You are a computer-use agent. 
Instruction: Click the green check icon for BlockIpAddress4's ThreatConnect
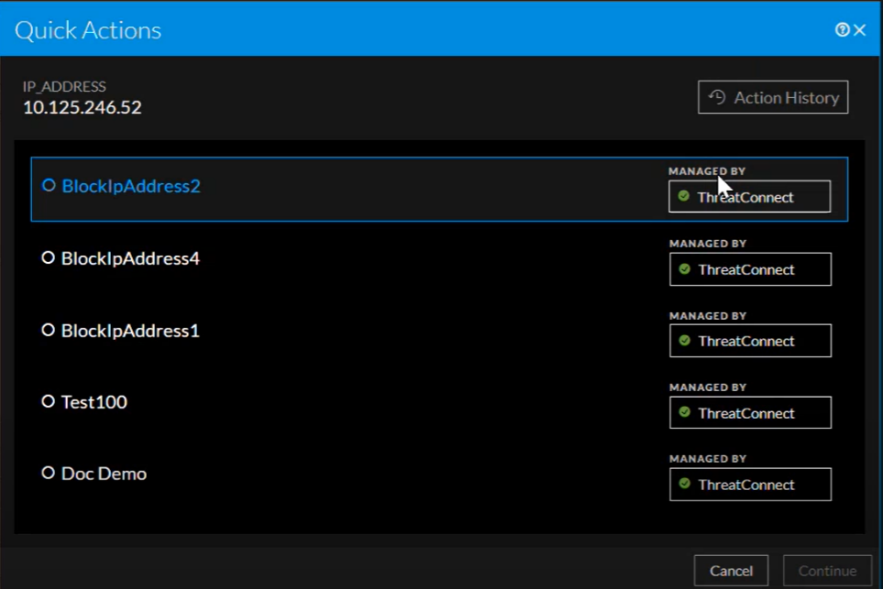[x=686, y=269]
